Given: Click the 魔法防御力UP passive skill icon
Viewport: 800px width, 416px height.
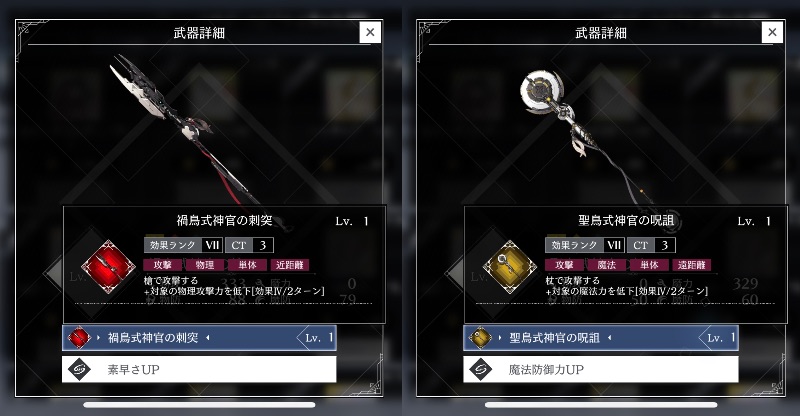Looking at the screenshot, I should 480,369.
